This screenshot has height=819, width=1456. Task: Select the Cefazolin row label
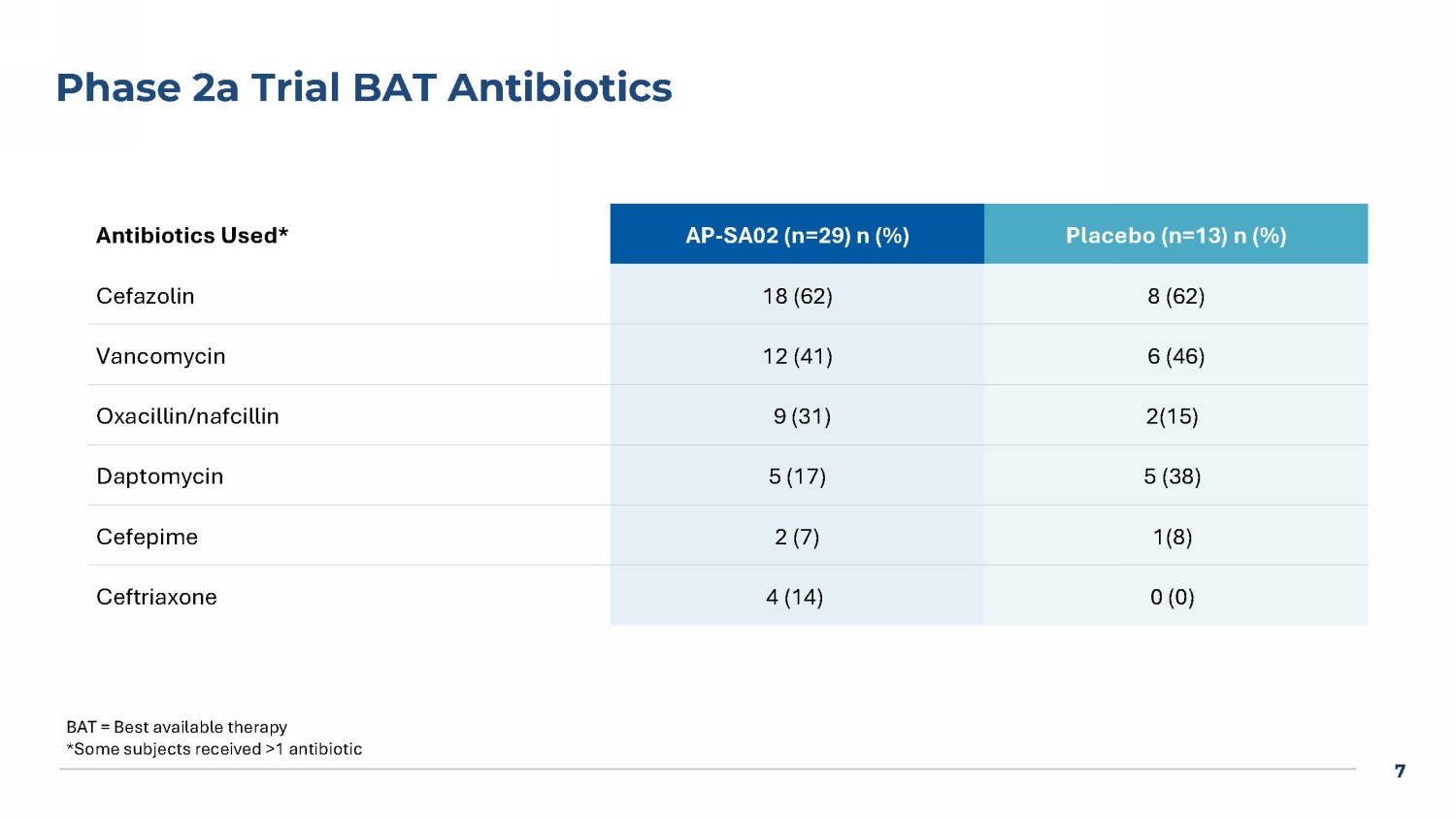146,296
